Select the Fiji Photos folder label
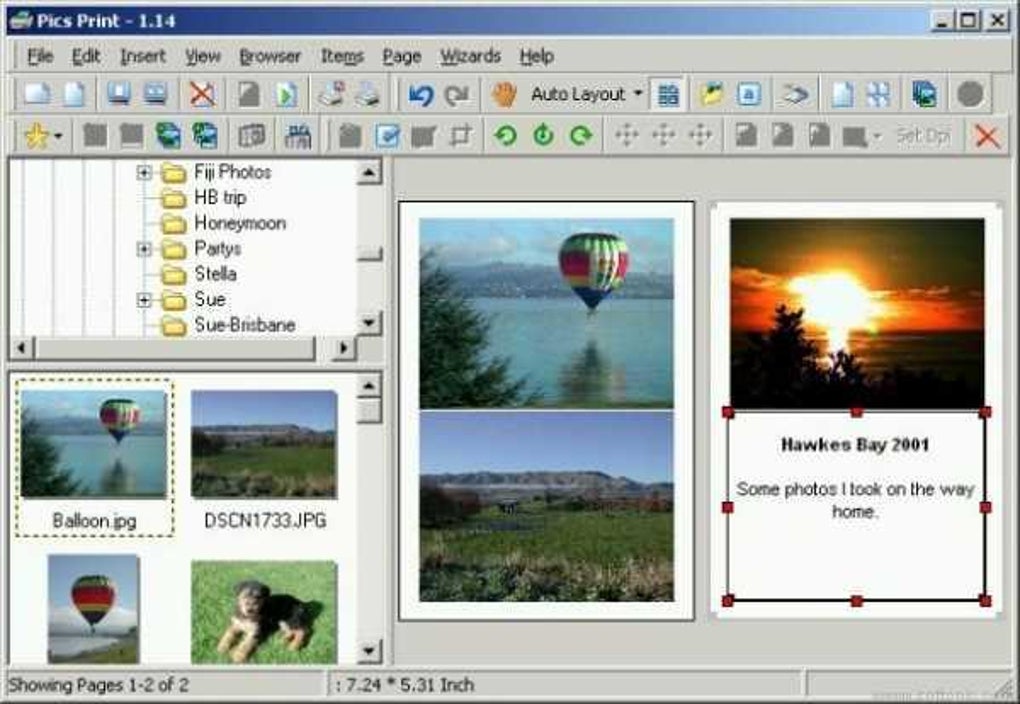 pos(232,172)
